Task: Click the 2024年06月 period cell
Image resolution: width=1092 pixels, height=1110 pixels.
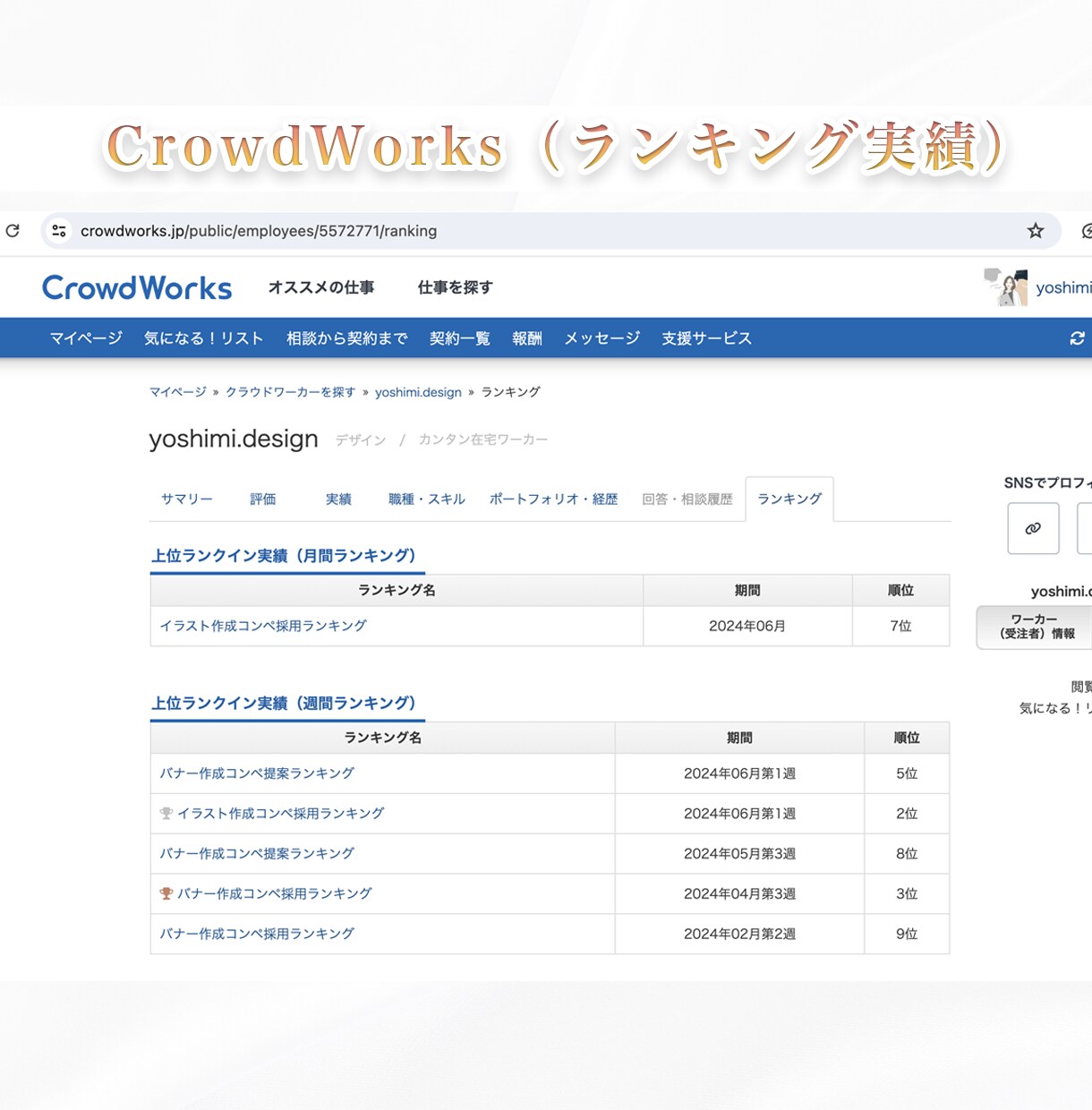Action: tap(747, 626)
